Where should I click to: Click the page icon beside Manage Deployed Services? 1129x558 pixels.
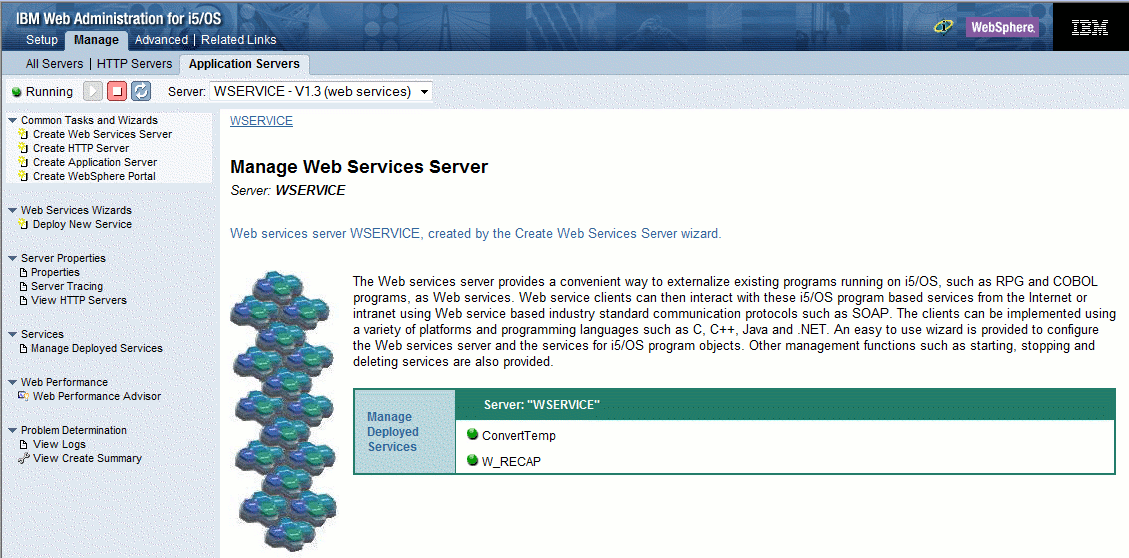[23, 348]
